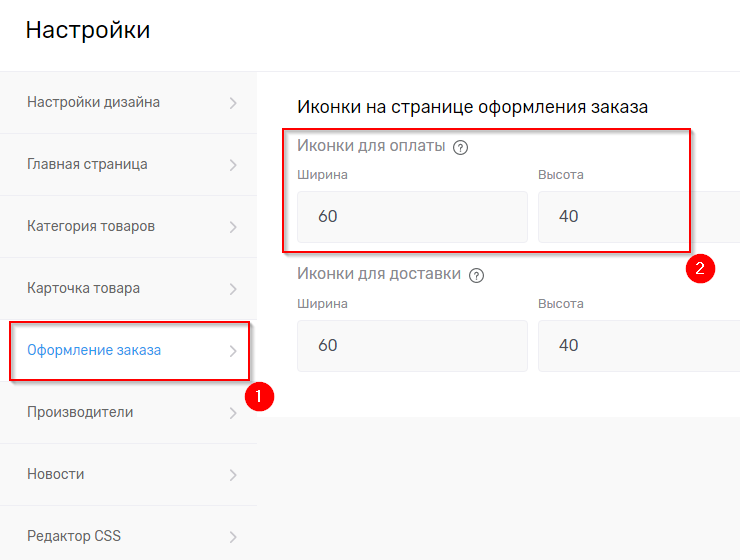Expand Категория товаров chevron arrow

(x=233, y=226)
